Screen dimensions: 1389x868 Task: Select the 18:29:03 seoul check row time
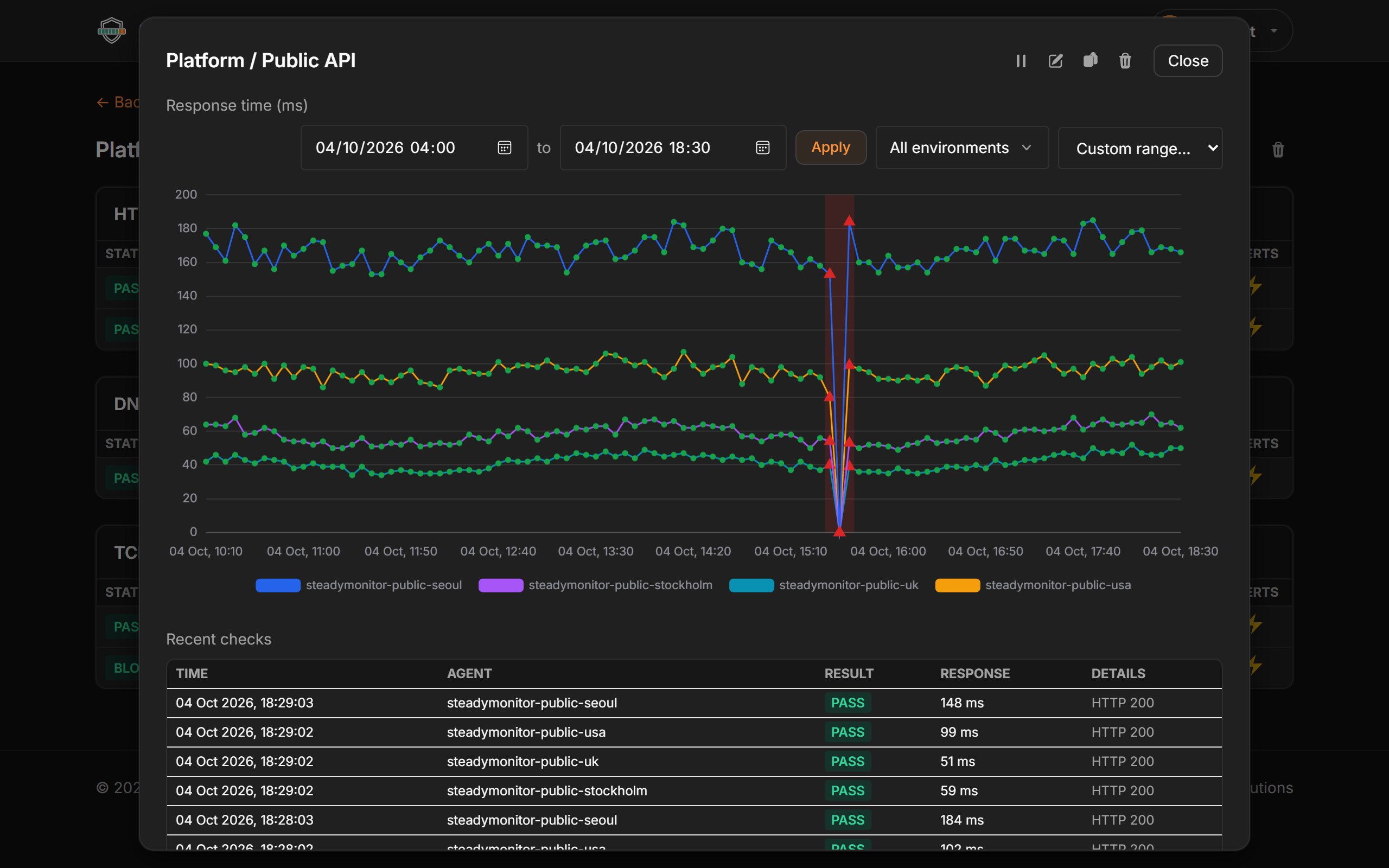point(245,703)
